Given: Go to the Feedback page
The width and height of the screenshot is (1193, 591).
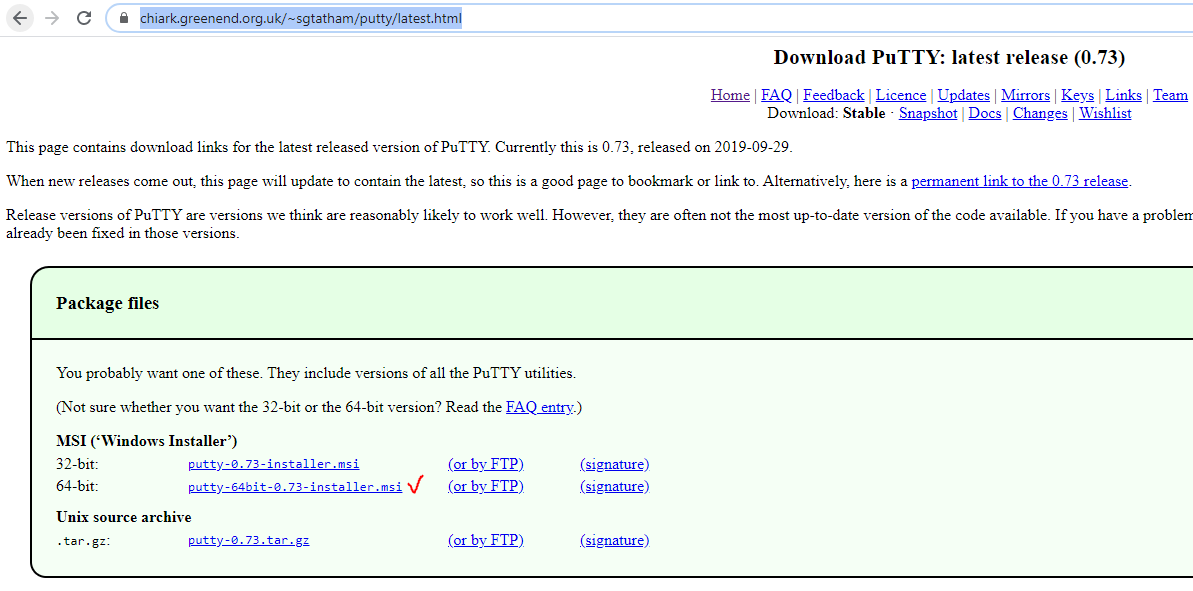Looking at the screenshot, I should click(x=833, y=95).
